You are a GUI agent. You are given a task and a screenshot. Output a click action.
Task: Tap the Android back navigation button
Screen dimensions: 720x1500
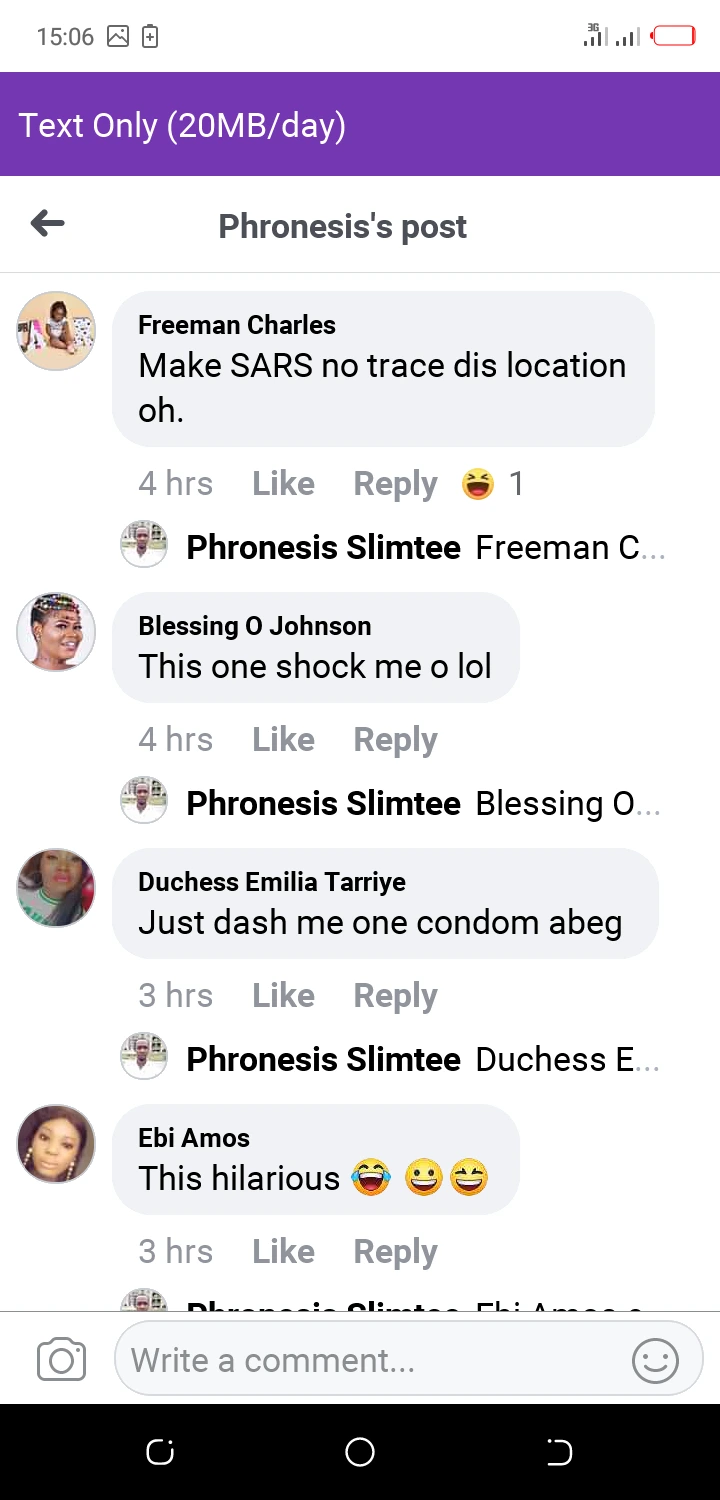[x=559, y=1452]
